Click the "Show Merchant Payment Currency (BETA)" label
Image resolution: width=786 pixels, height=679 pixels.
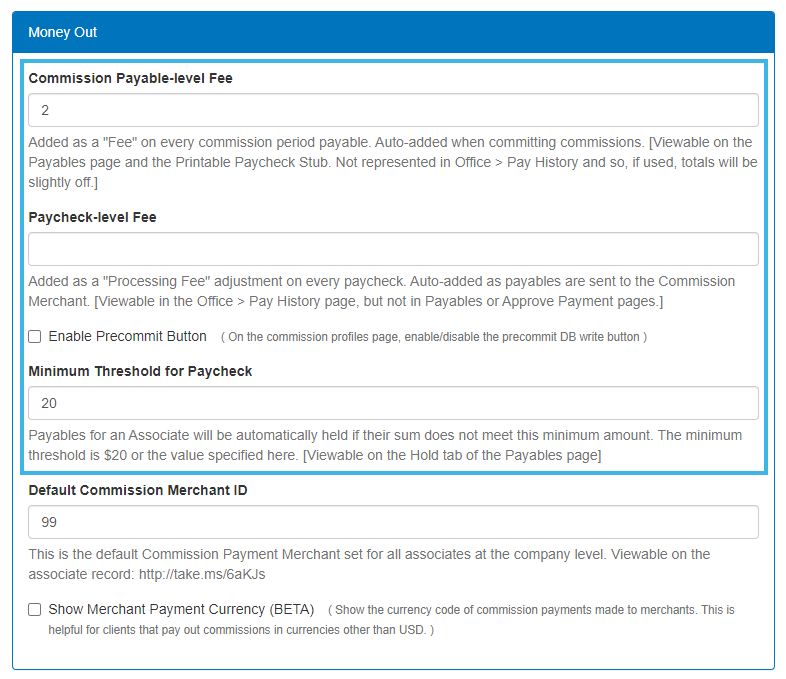pos(181,609)
